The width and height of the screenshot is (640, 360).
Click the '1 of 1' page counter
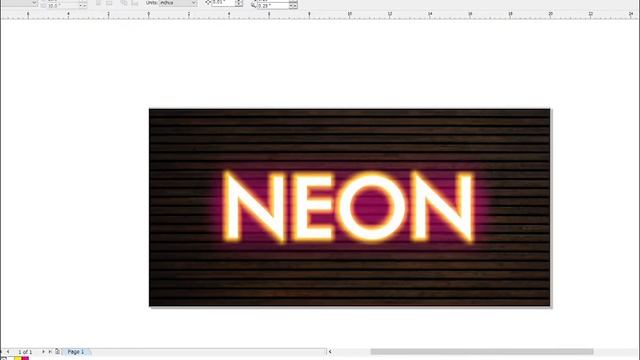(25, 351)
